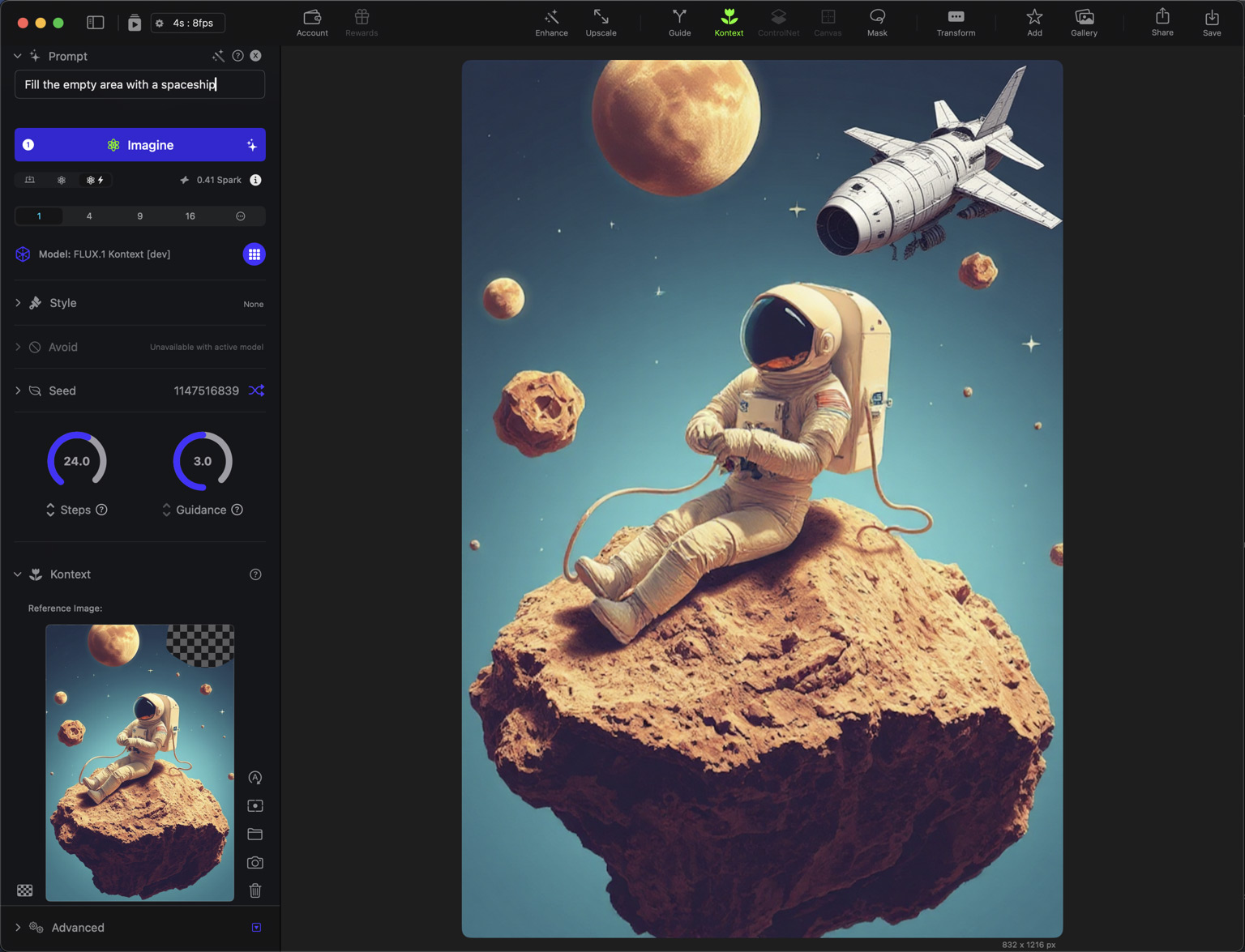The height and width of the screenshot is (952, 1245).
Task: Delete the Kontext reference image
Action: tap(255, 890)
